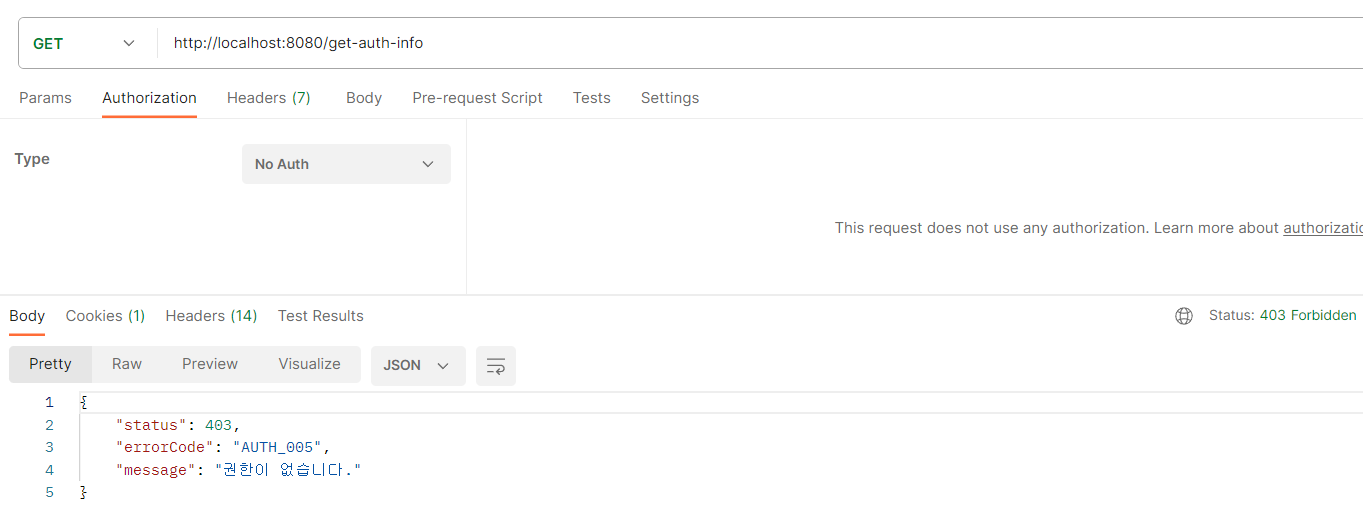The image size is (1363, 520).
Task: Open the Pre-request Script tab
Action: pyautogui.click(x=477, y=98)
